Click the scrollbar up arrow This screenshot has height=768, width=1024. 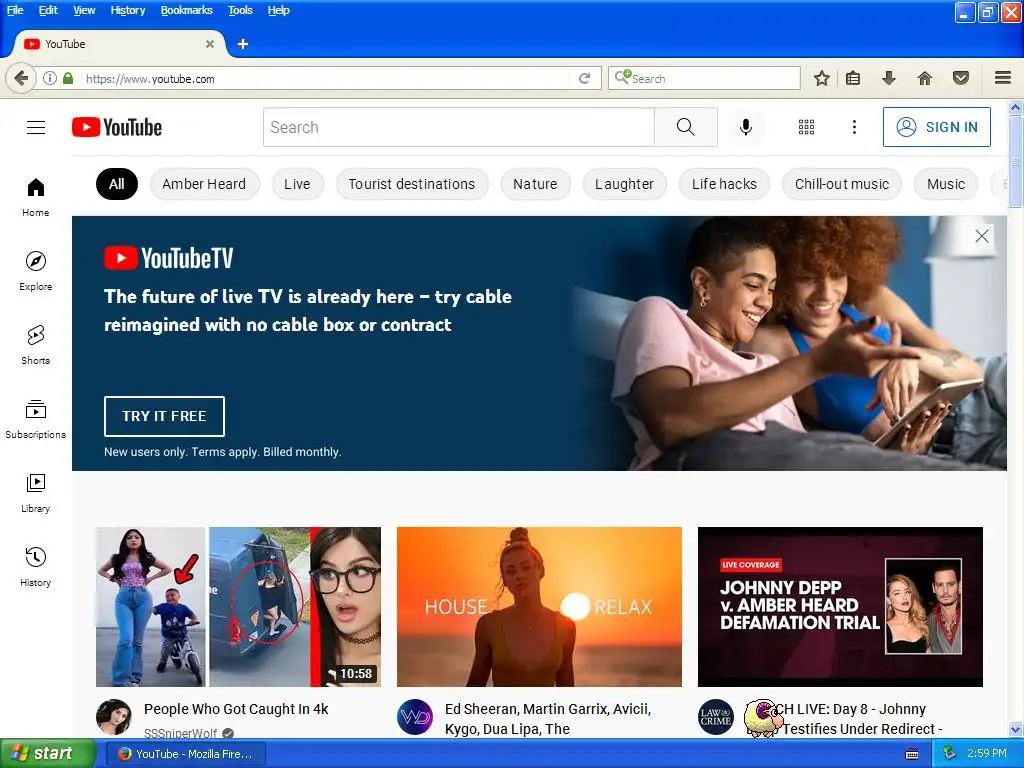coord(1016,107)
